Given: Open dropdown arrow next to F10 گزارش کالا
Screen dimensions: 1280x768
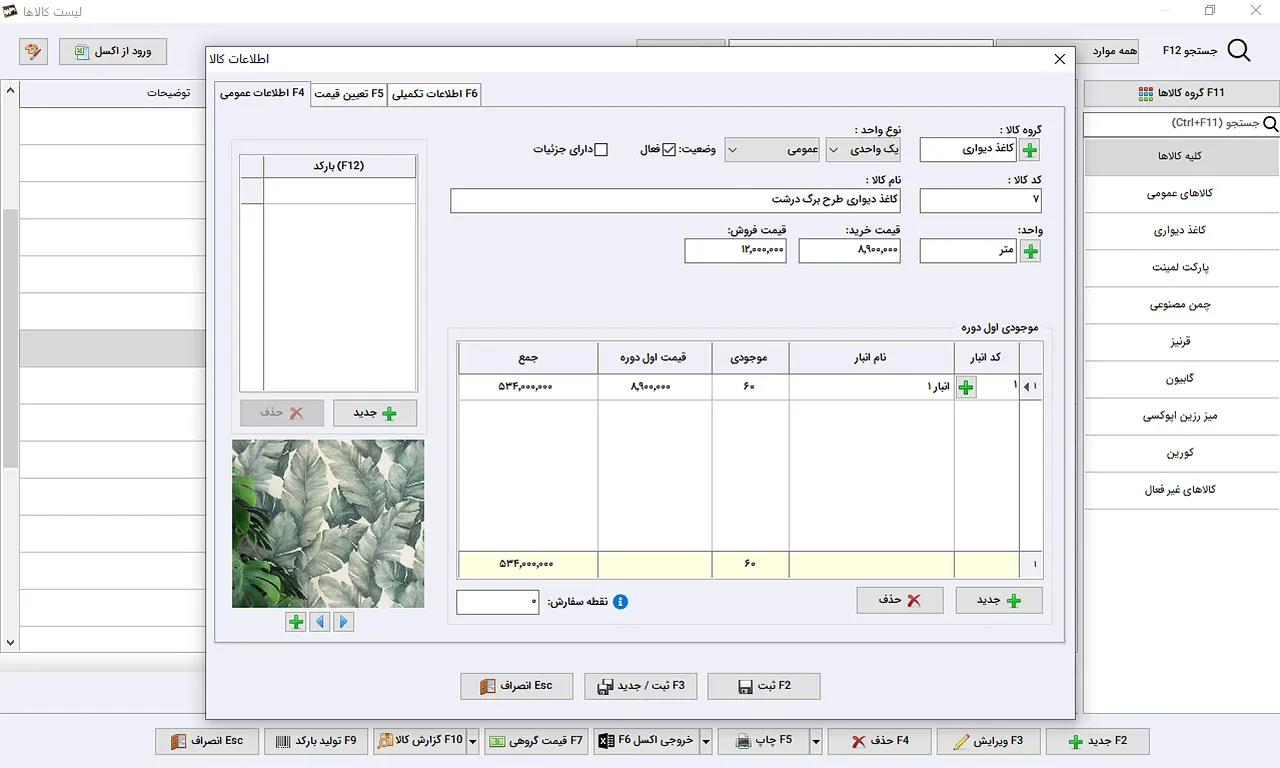Looking at the screenshot, I should (474, 741).
